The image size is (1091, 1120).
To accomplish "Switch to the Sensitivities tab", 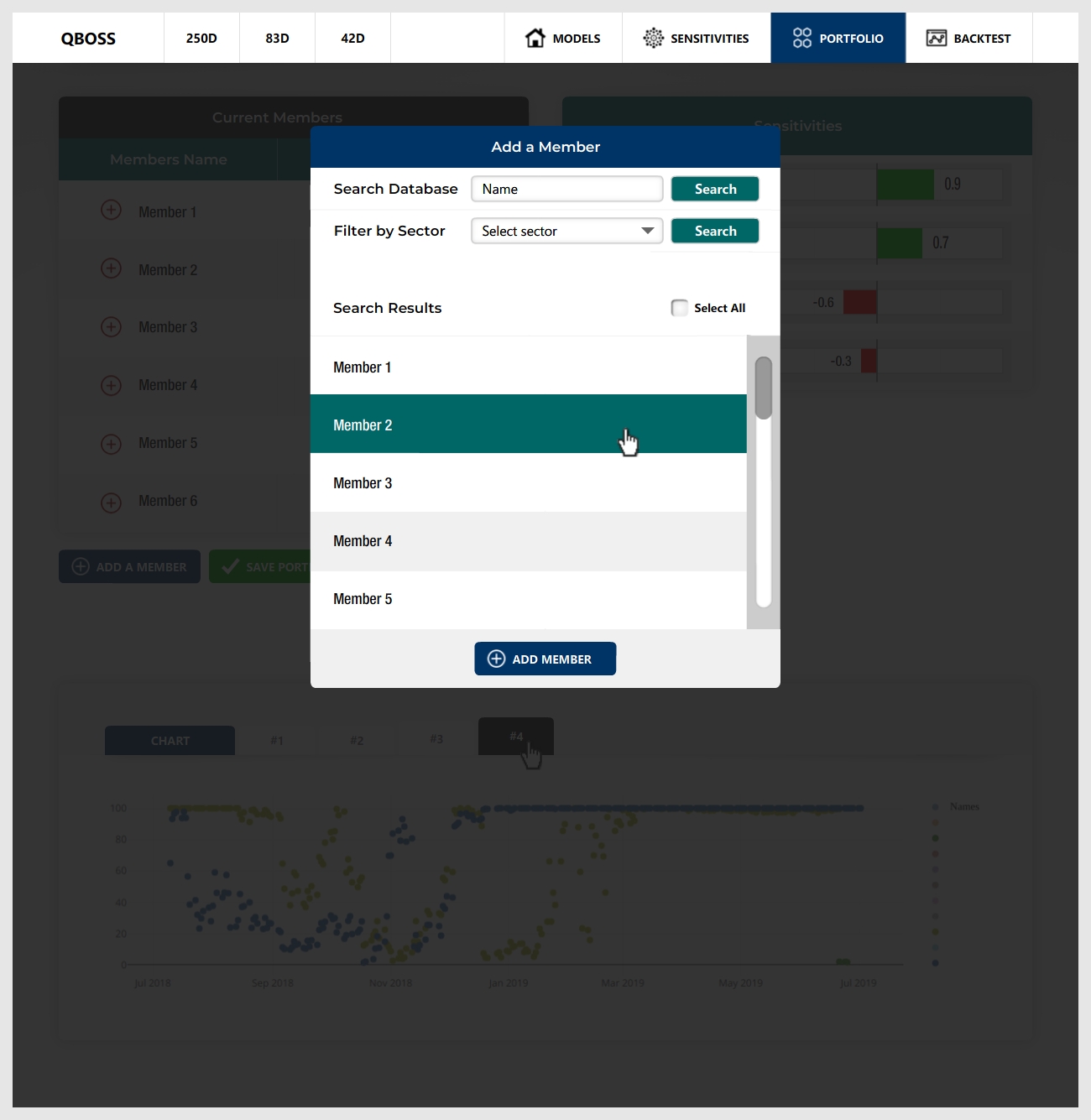I will pyautogui.click(x=697, y=38).
